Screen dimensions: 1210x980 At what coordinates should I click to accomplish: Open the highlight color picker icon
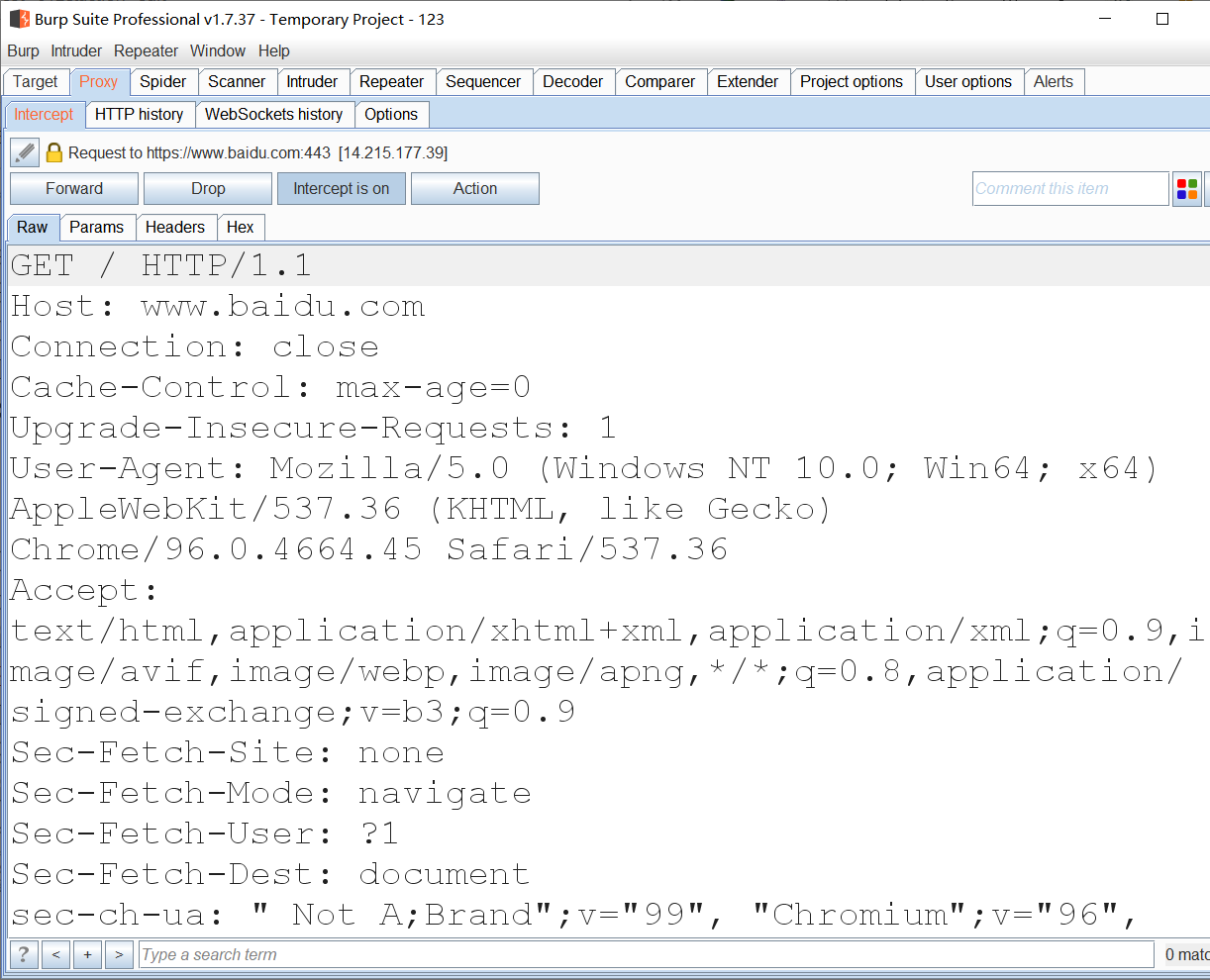[x=1186, y=189]
